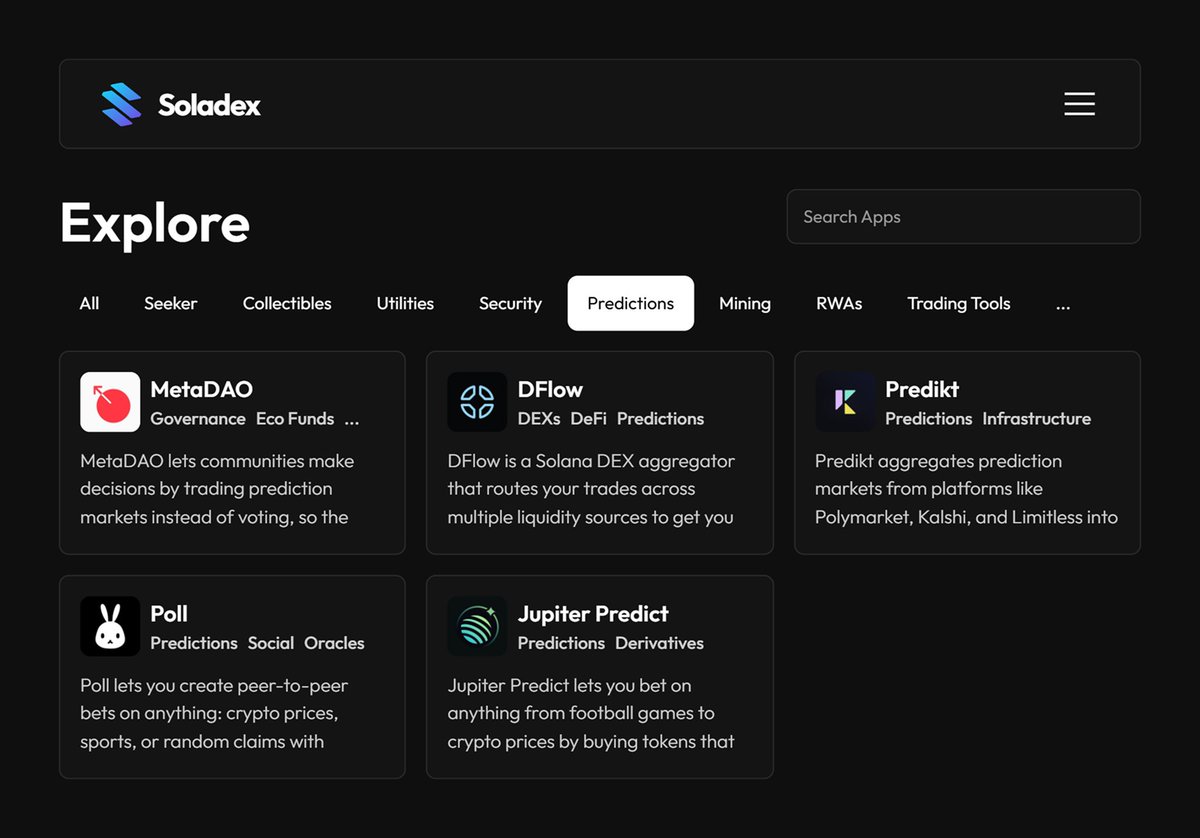
Task: Click the Jupiter Predict app icon
Action: [x=477, y=626]
